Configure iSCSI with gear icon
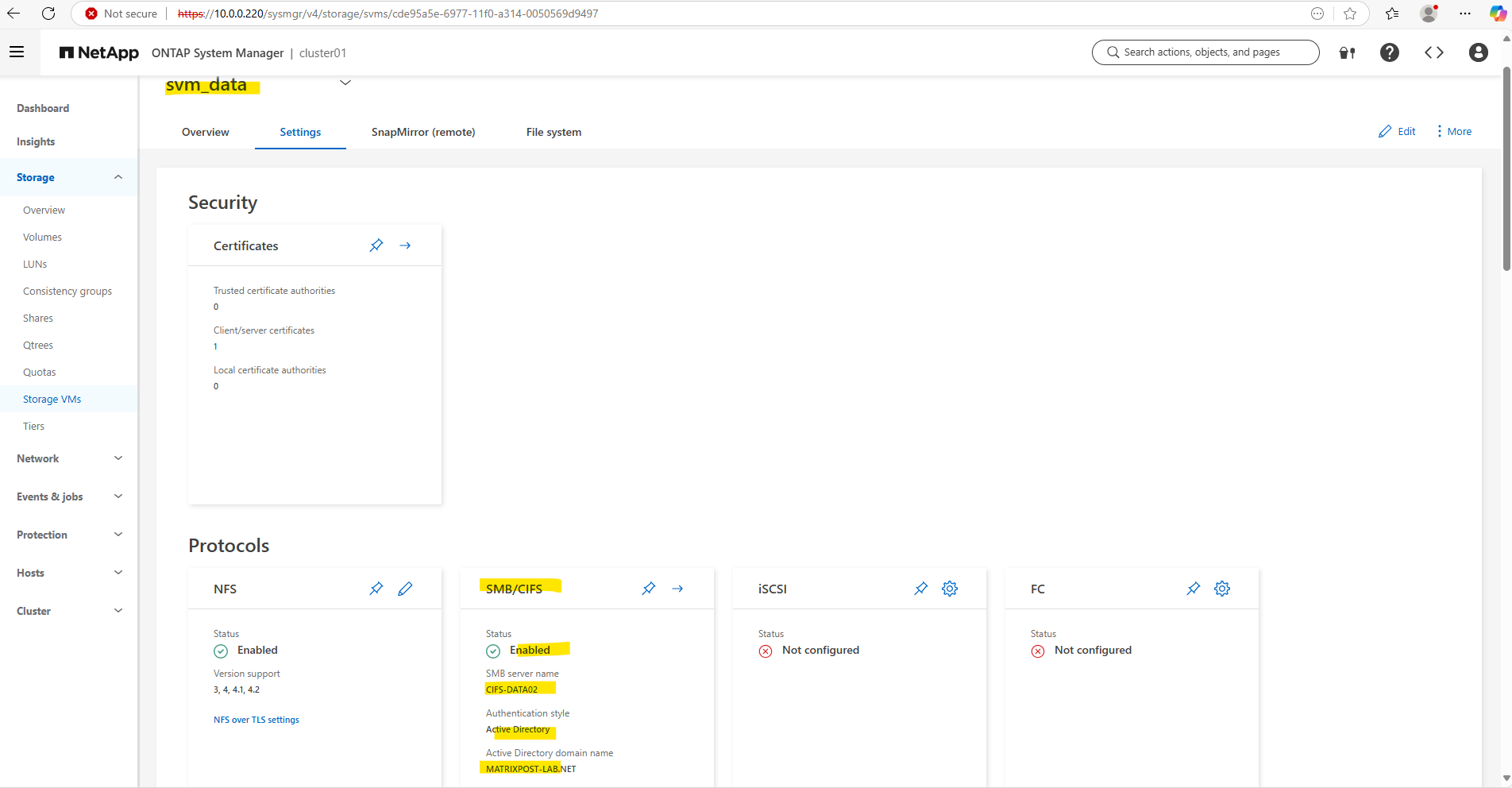This screenshot has width=1512, height=788. [950, 589]
